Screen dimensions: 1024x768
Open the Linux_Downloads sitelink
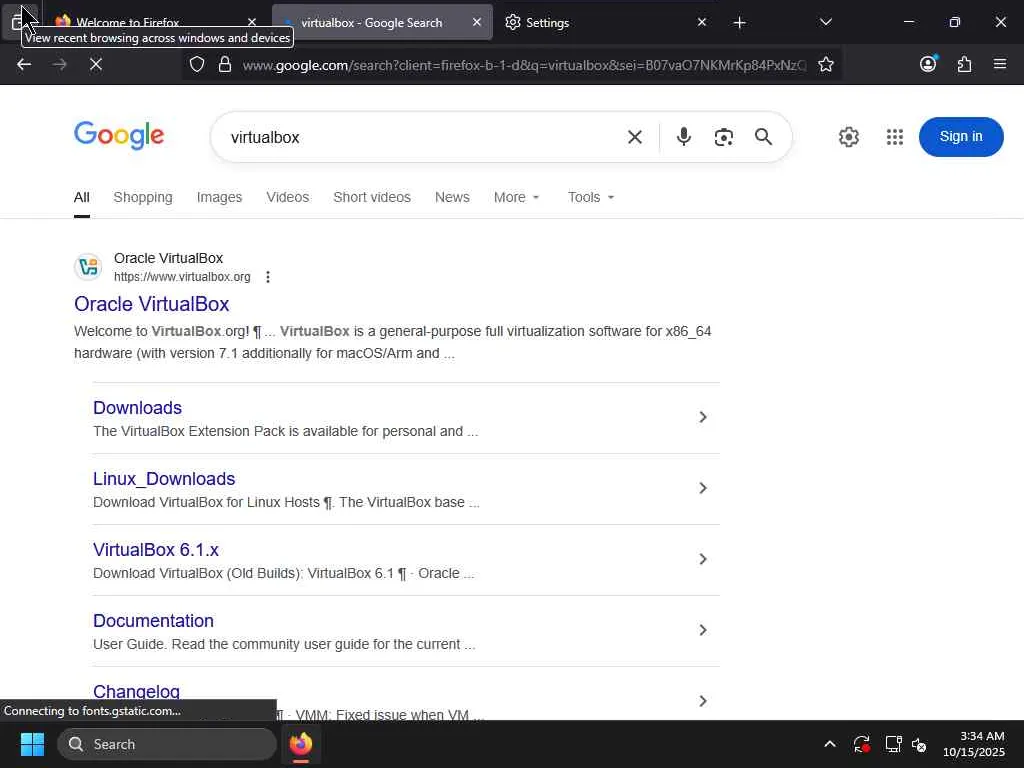164,479
